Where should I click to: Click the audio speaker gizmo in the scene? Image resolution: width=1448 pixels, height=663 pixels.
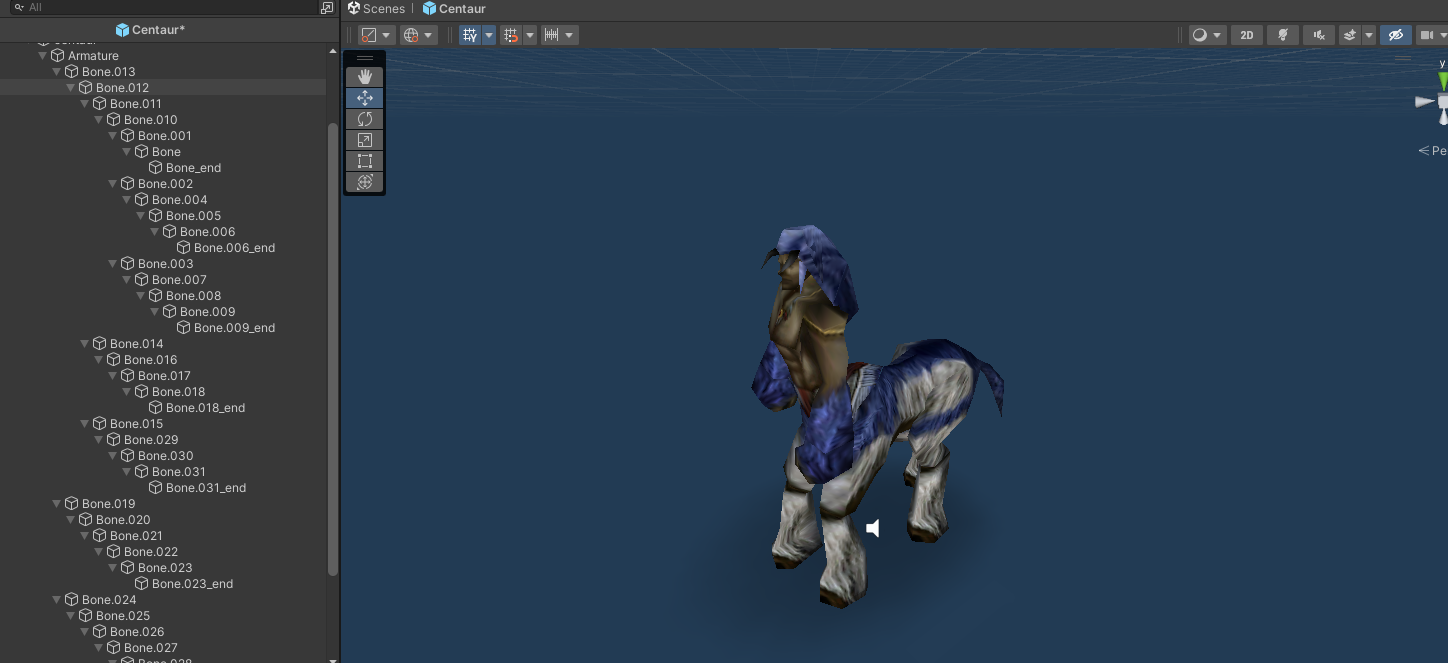pyautogui.click(x=873, y=528)
